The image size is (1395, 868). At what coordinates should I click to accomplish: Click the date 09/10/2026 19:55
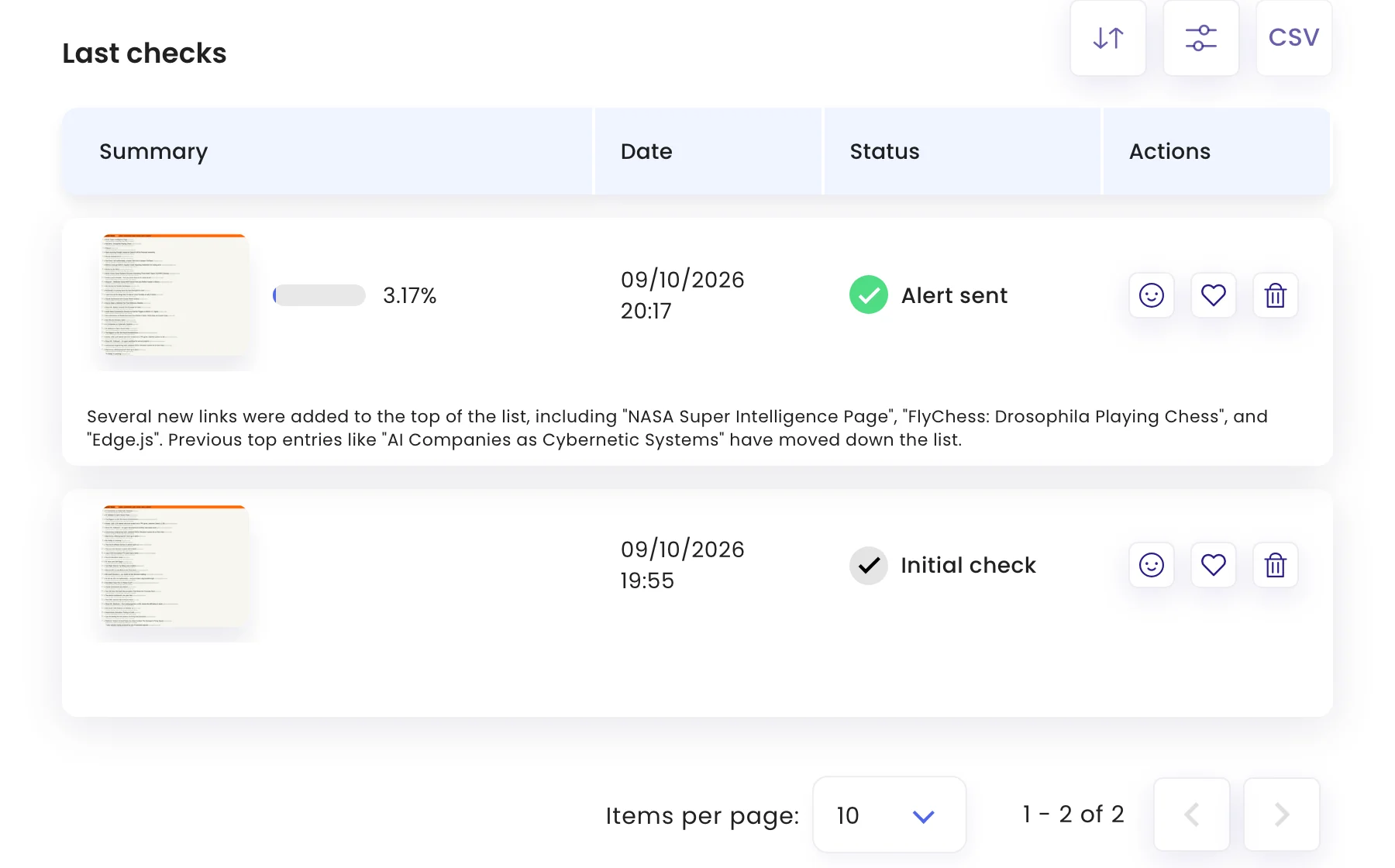coord(682,565)
